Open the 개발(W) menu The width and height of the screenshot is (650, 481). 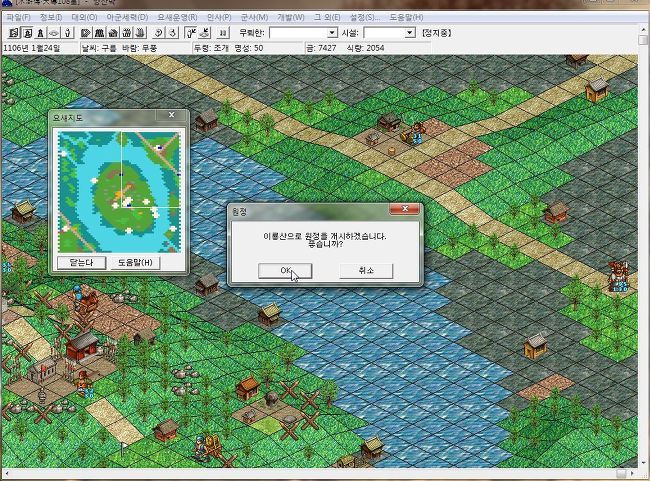[x=291, y=17]
